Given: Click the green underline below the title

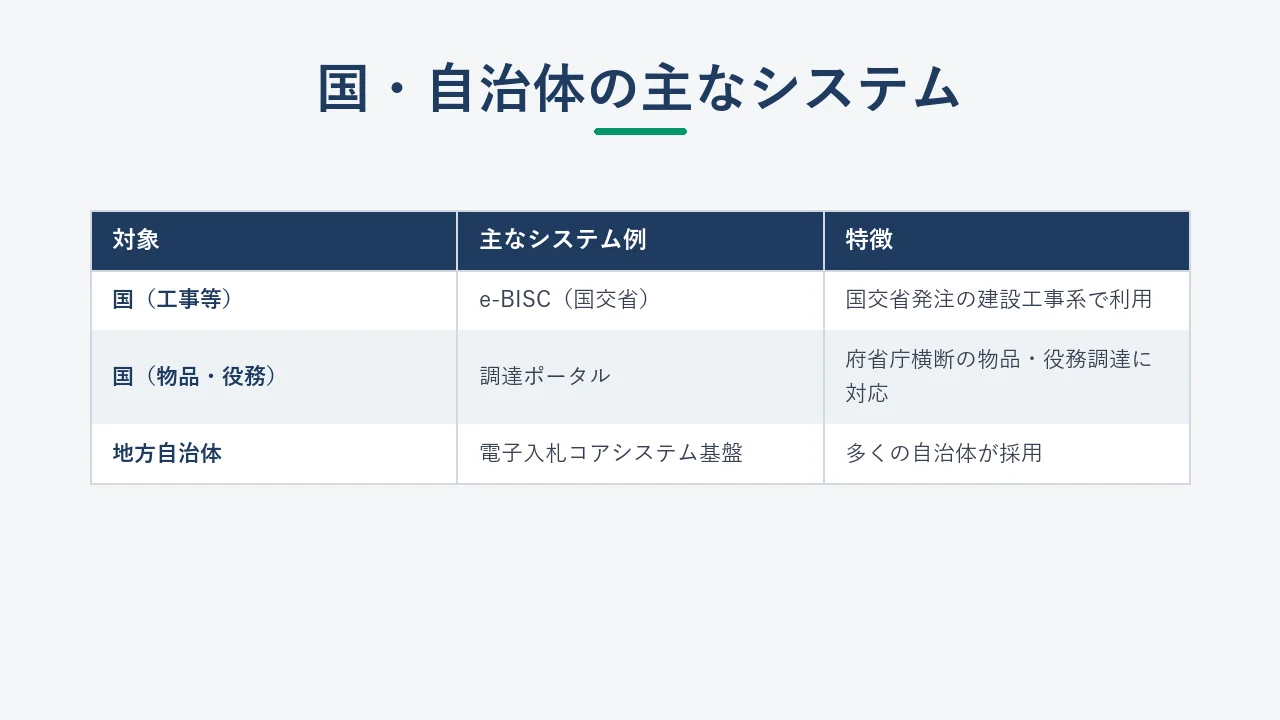Looking at the screenshot, I should pyautogui.click(x=640, y=131).
